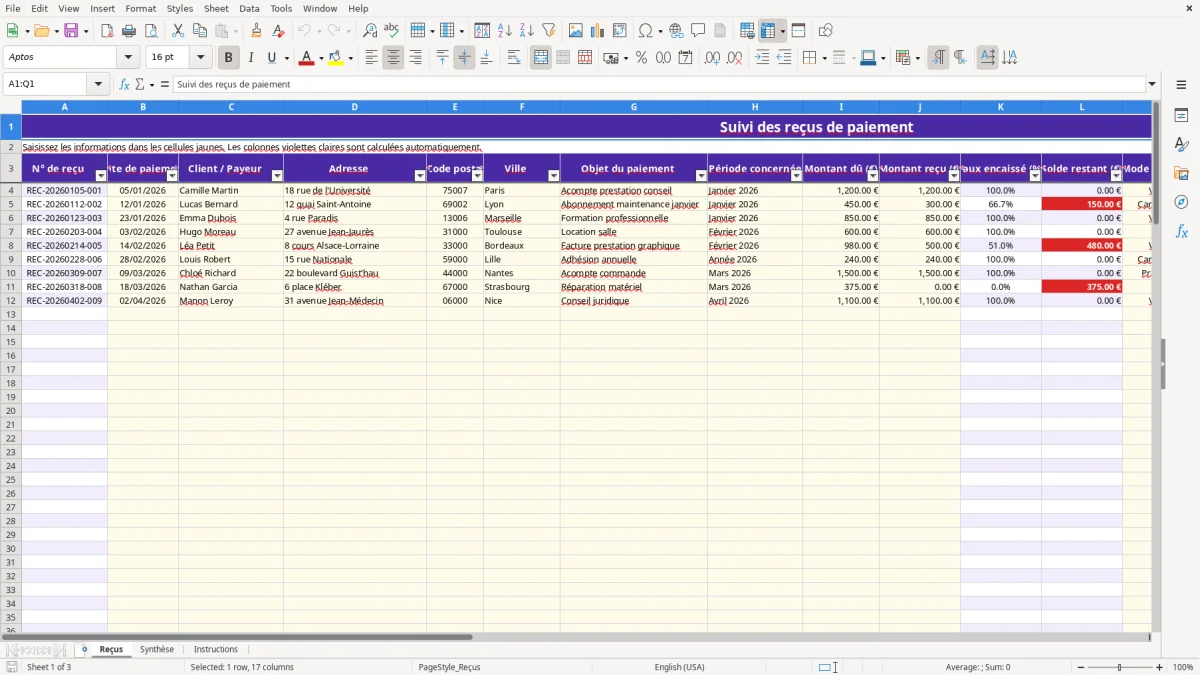
Task: Open sidebar Navigator panel
Action: pos(1181,202)
